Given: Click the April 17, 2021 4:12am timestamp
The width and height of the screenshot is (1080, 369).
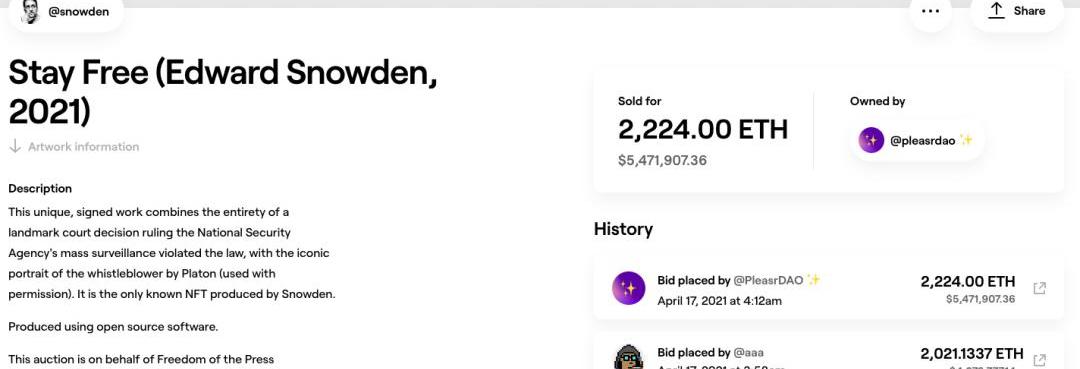Looking at the screenshot, I should 720,301.
